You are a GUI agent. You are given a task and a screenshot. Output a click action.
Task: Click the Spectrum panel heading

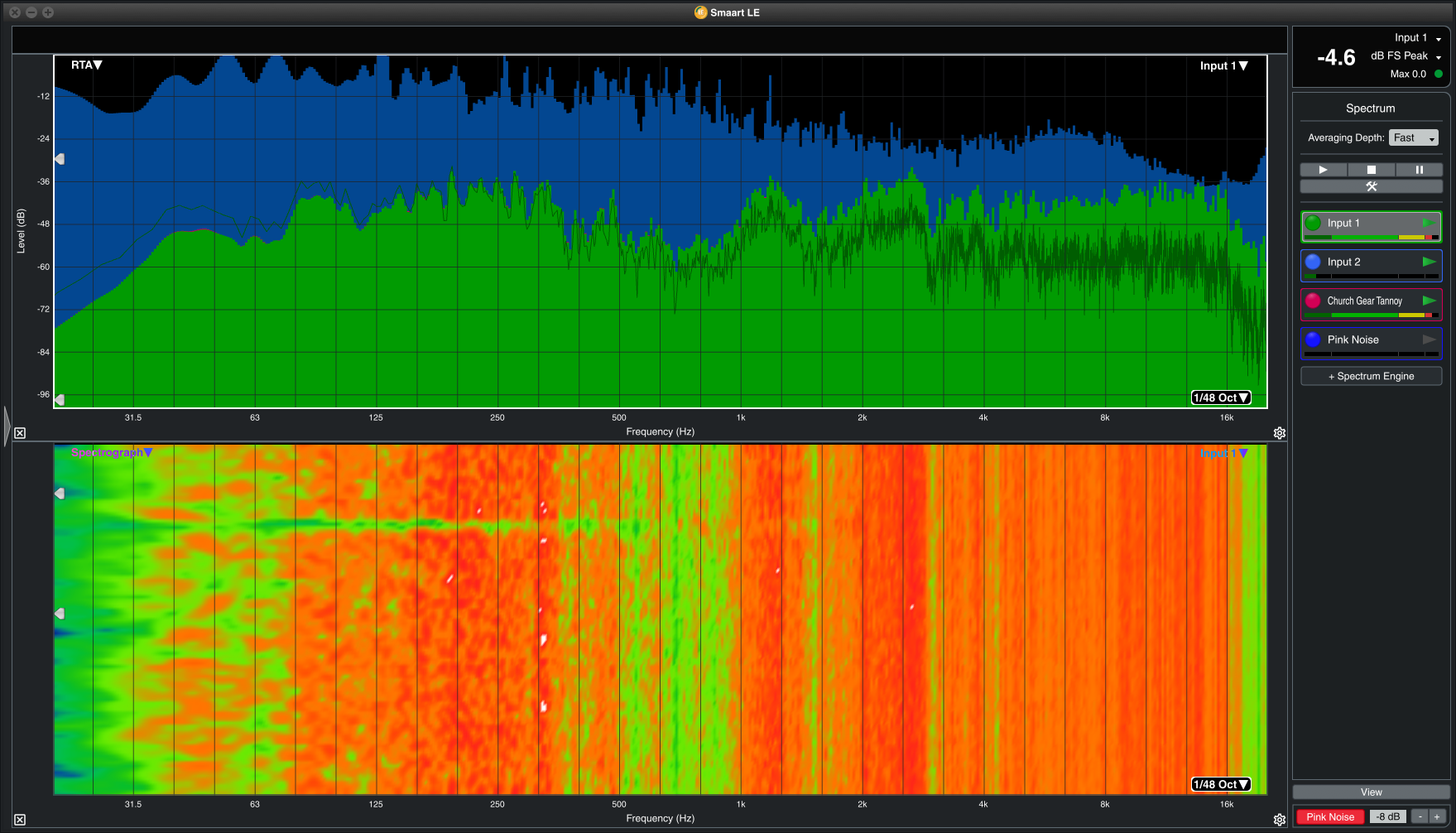[1370, 108]
